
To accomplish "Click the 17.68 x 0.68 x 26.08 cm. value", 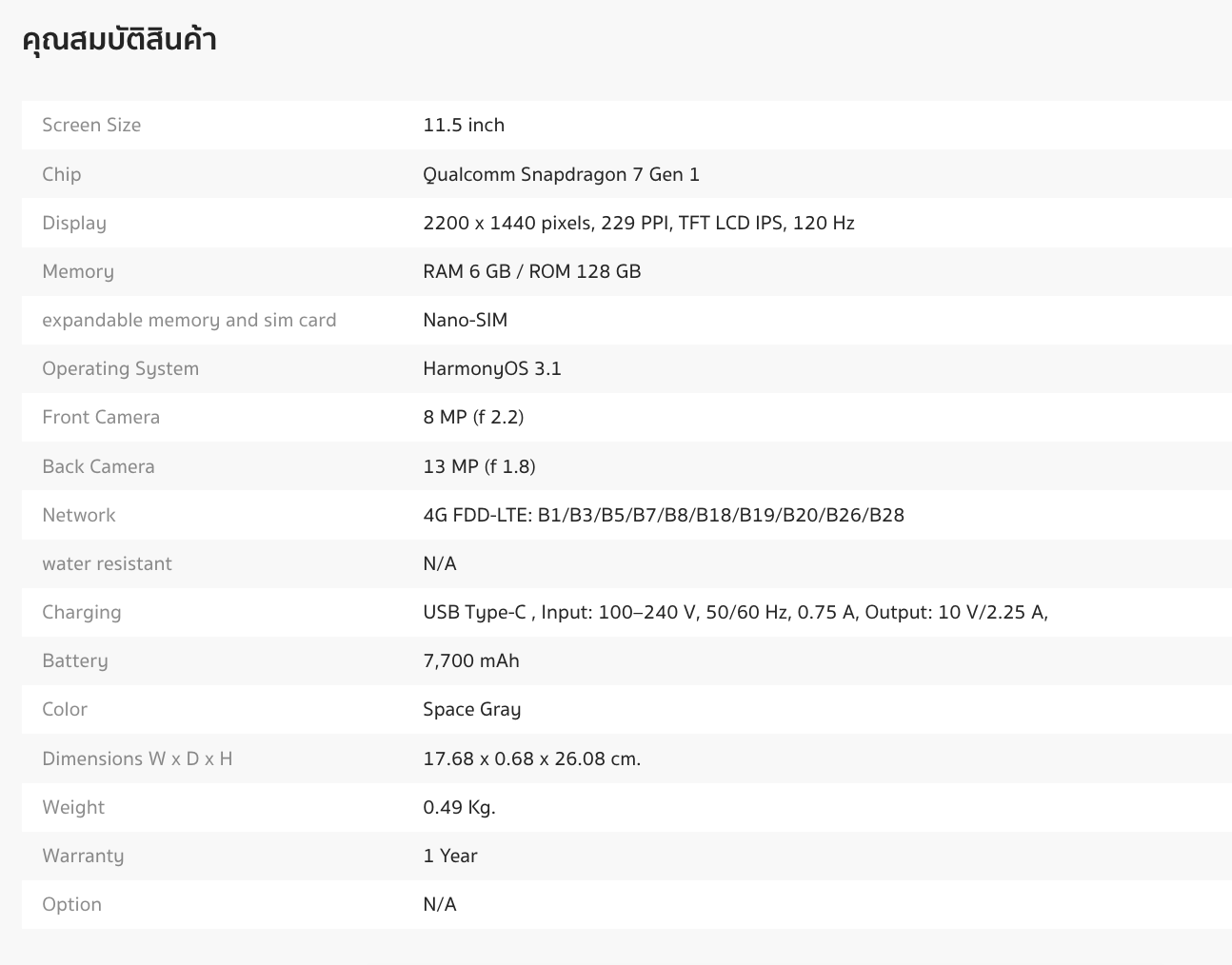I will pyautogui.click(x=531, y=758).
